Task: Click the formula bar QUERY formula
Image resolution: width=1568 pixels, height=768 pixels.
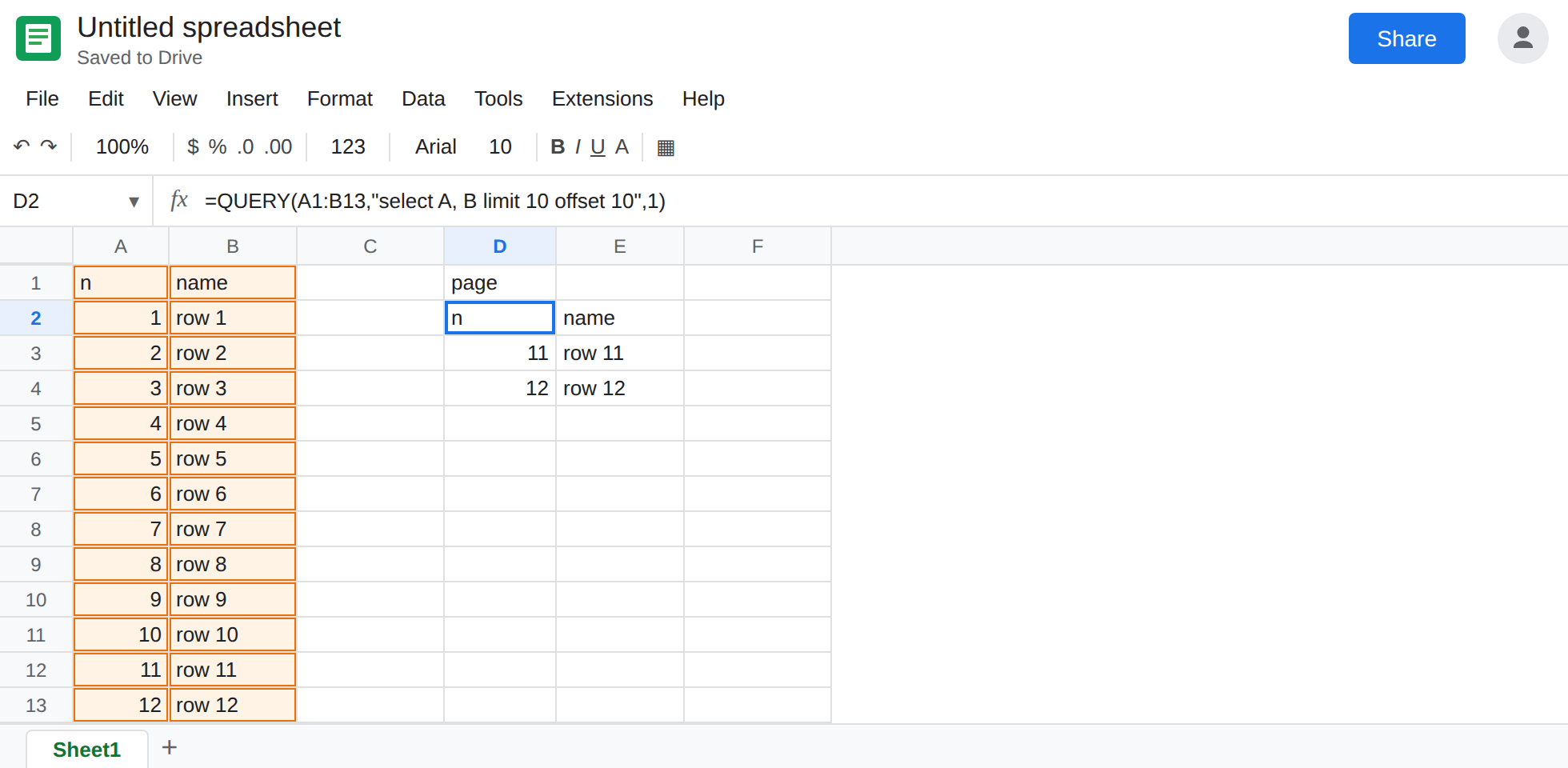Action: pyautogui.click(x=435, y=201)
